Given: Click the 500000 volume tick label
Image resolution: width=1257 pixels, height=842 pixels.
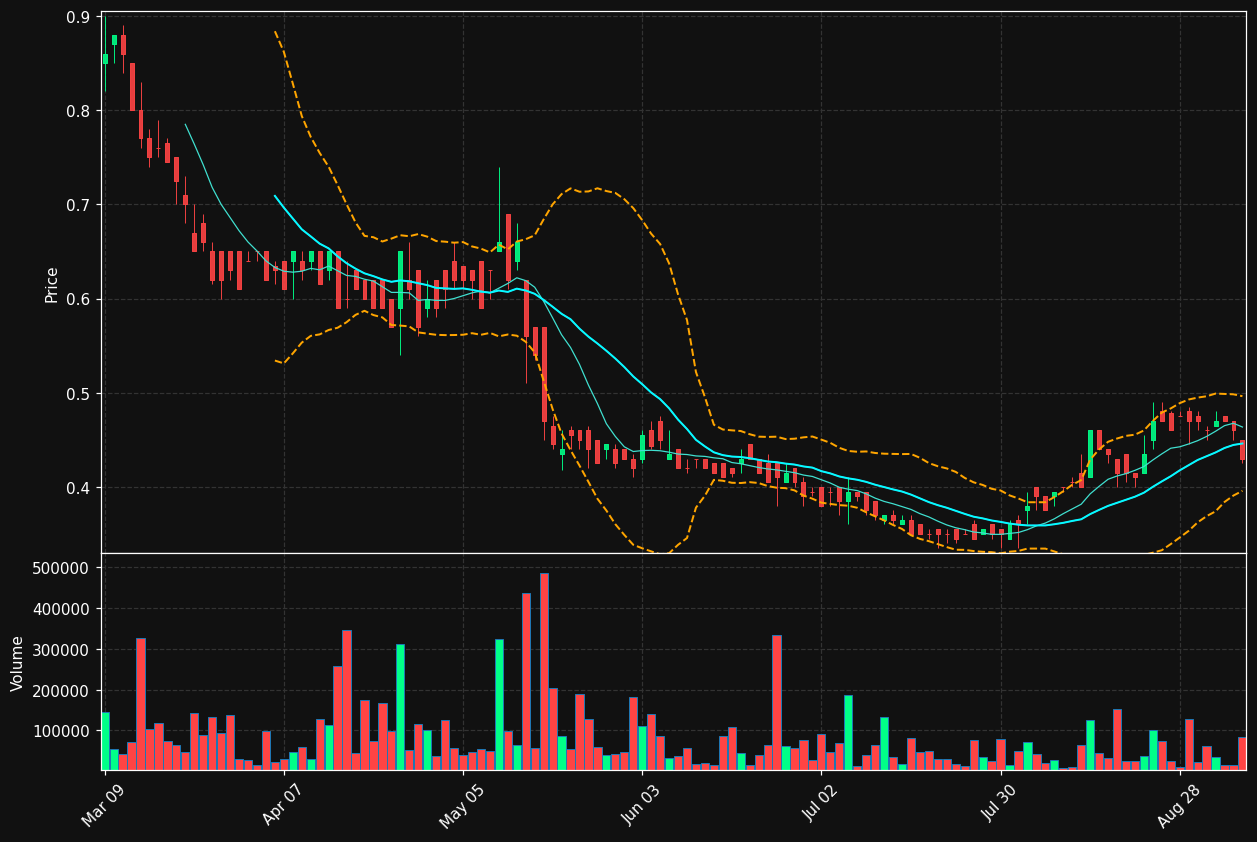Looking at the screenshot, I should pyautogui.click(x=63, y=568).
